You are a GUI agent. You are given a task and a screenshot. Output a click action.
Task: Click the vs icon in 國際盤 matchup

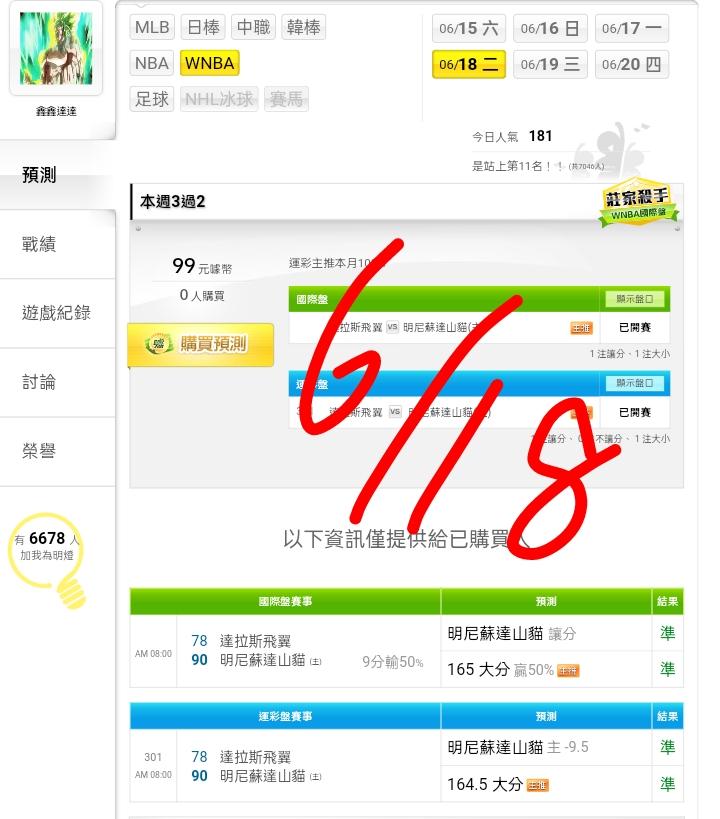pyautogui.click(x=392, y=327)
